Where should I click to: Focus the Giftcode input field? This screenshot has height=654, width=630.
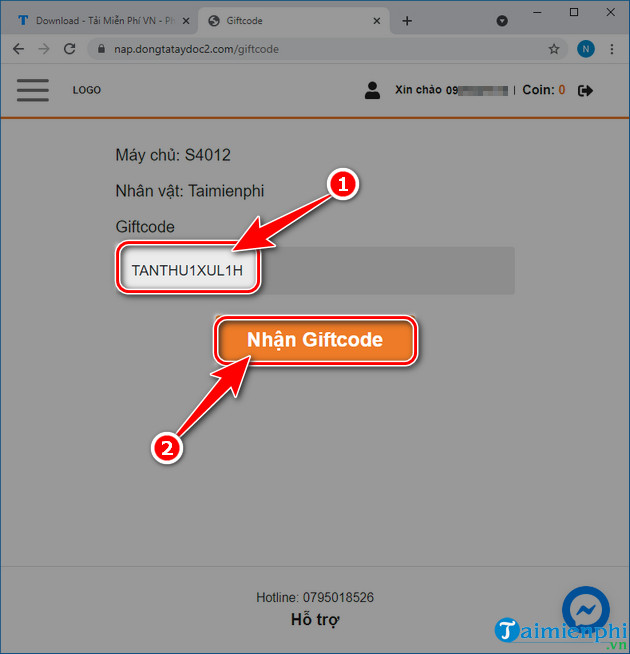pyautogui.click(x=315, y=271)
